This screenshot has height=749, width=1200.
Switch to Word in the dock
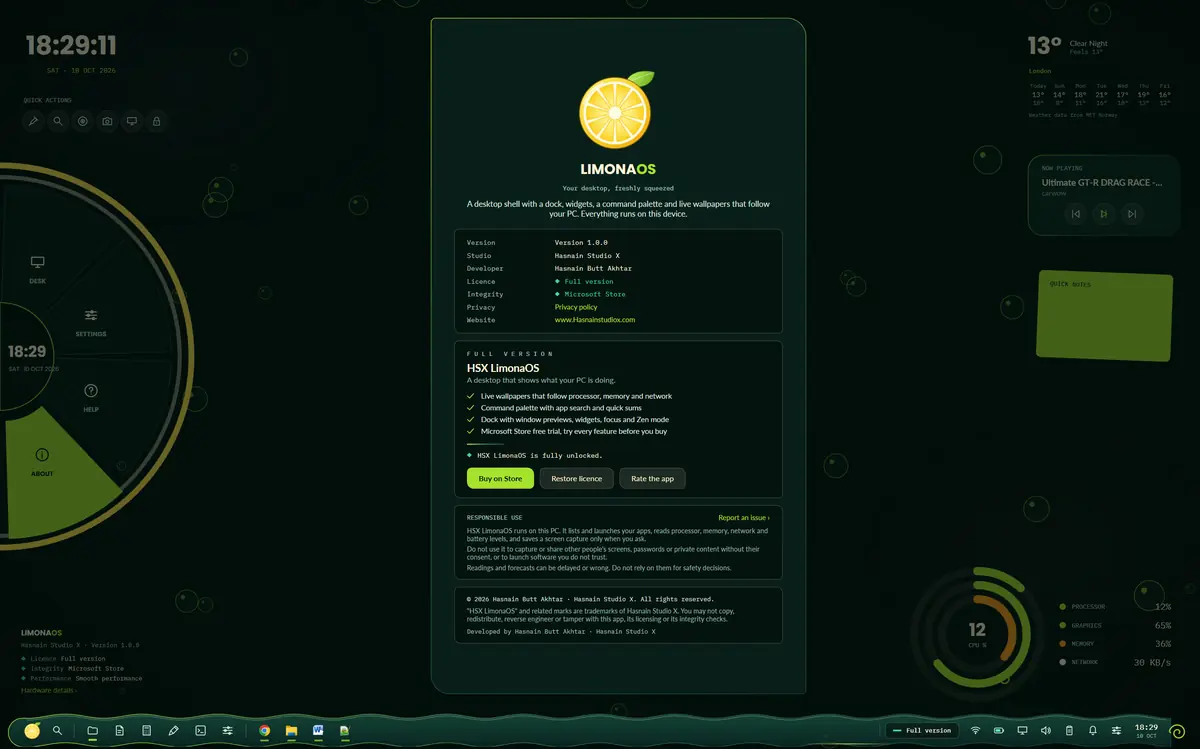318,731
